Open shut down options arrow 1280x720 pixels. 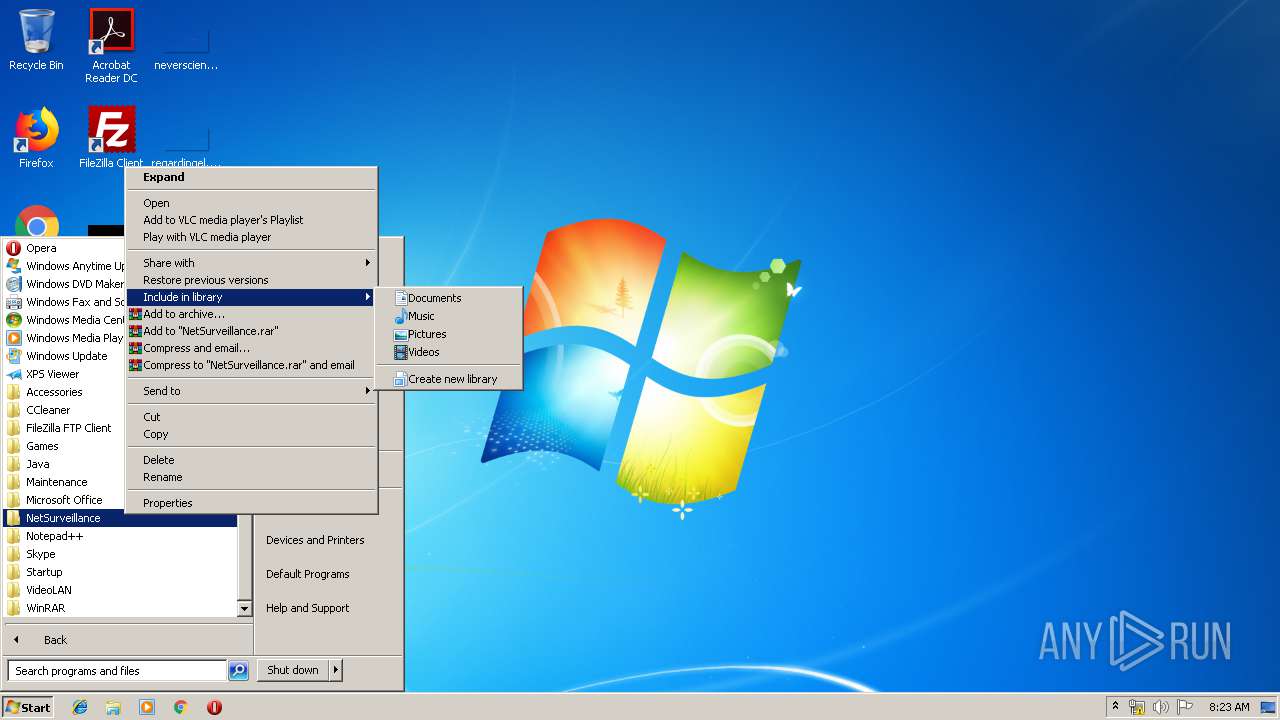(335, 670)
